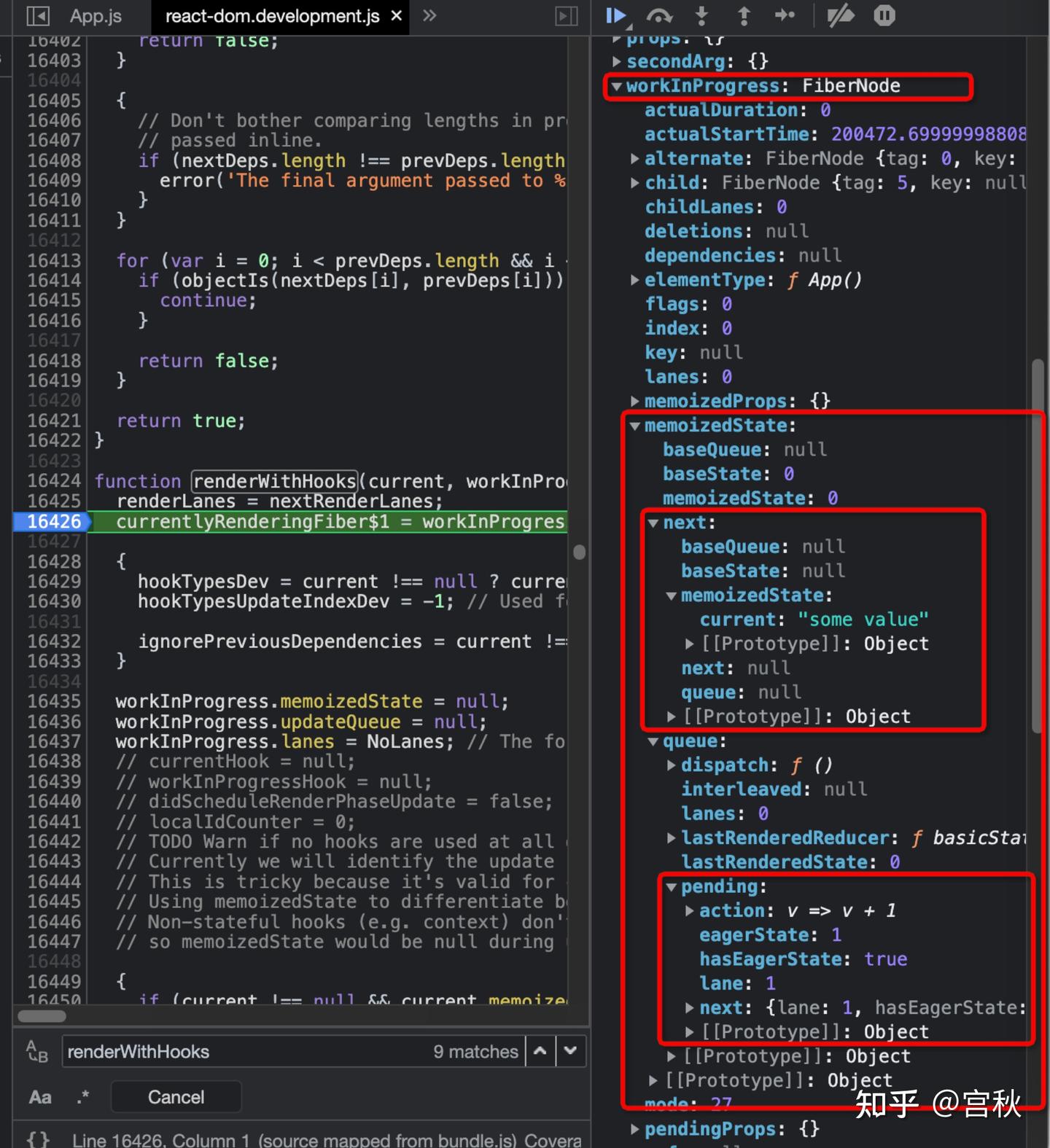Viewport: 1050px width, 1148px height.
Task: Jump to the previous search match
Action: tap(540, 1051)
